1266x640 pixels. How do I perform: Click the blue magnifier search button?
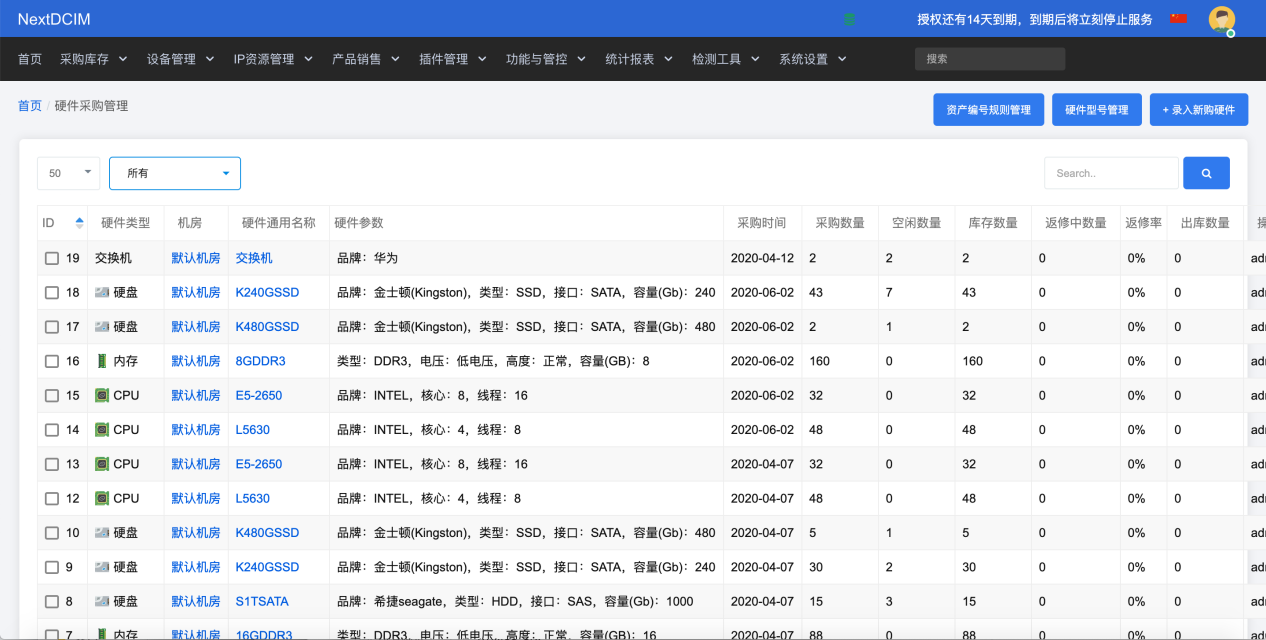1206,173
